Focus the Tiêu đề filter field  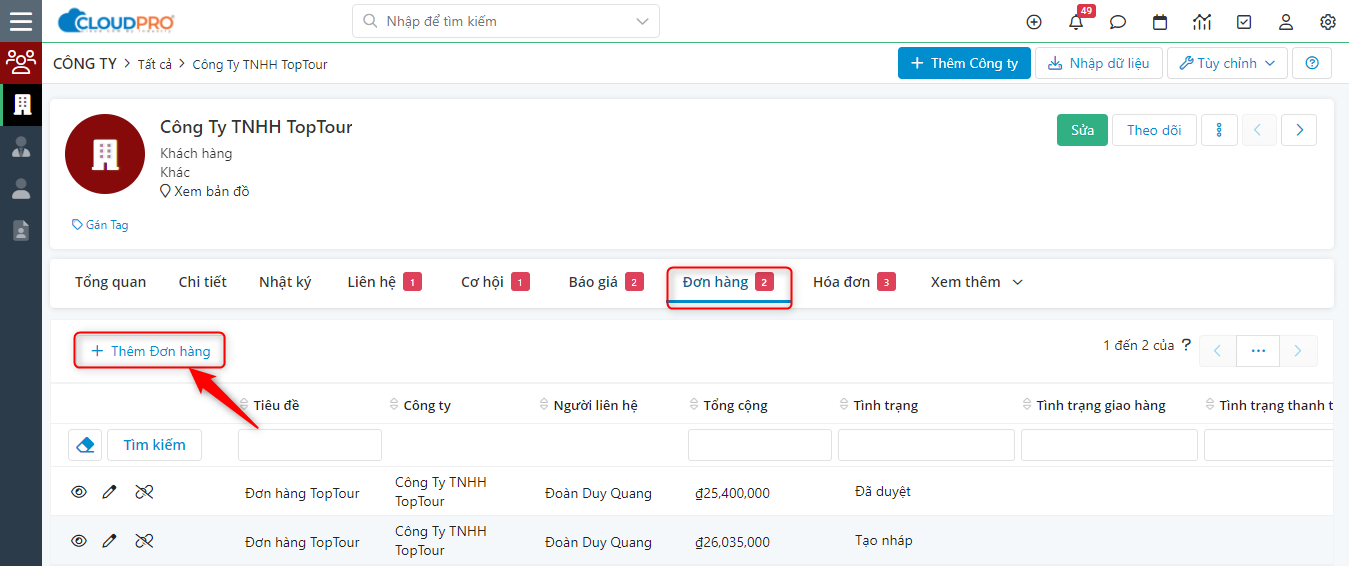[x=310, y=445]
